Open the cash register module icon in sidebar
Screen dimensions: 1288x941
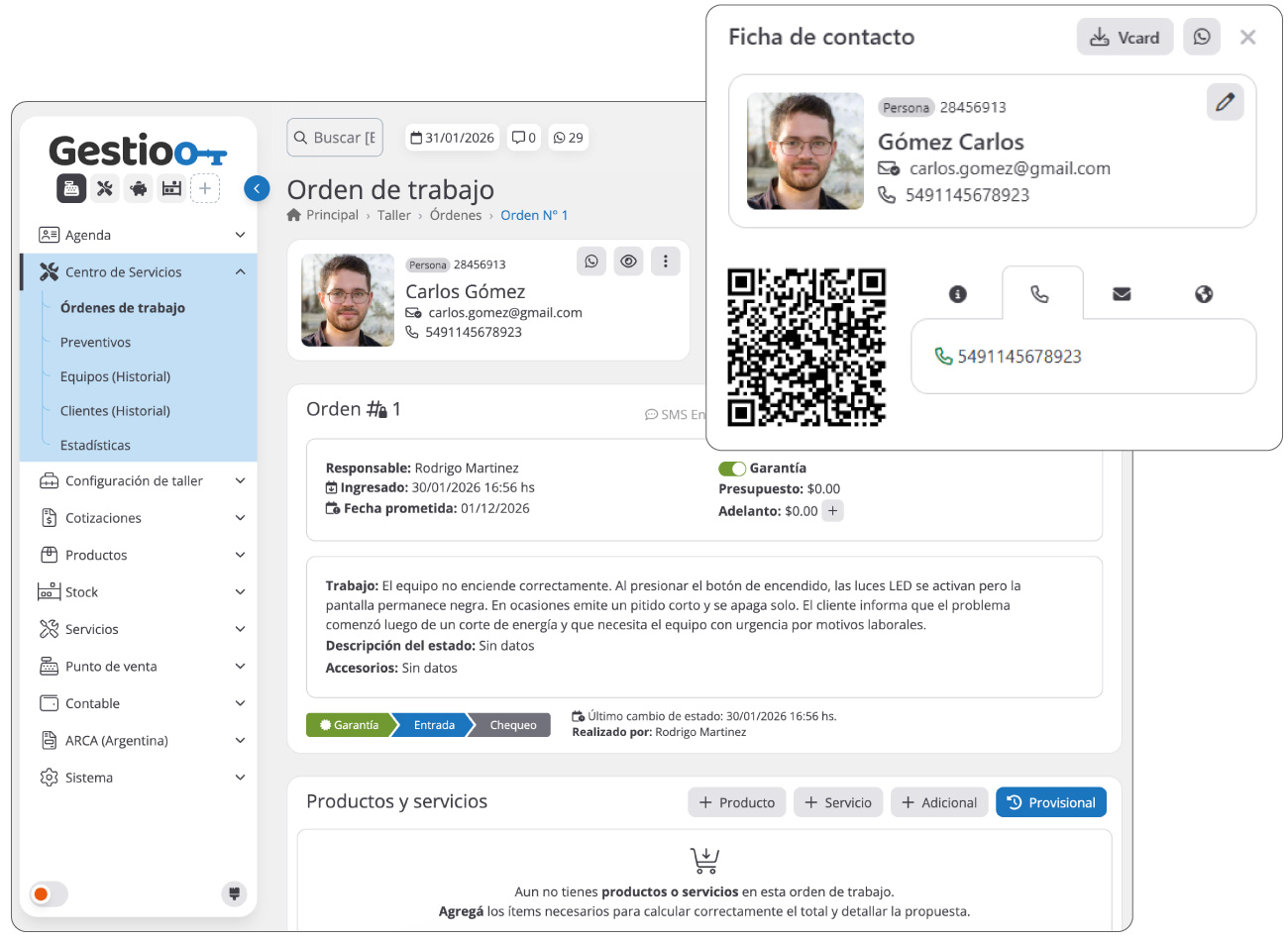pos(71,188)
